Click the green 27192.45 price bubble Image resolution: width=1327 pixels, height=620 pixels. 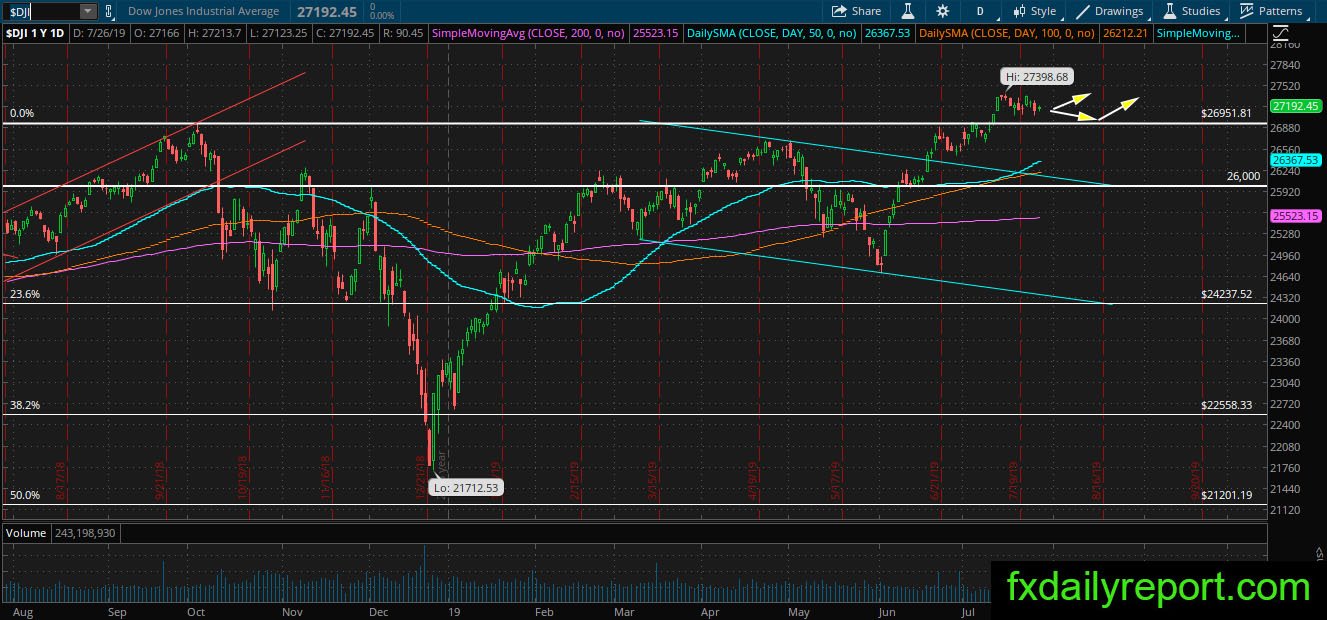[1295, 106]
